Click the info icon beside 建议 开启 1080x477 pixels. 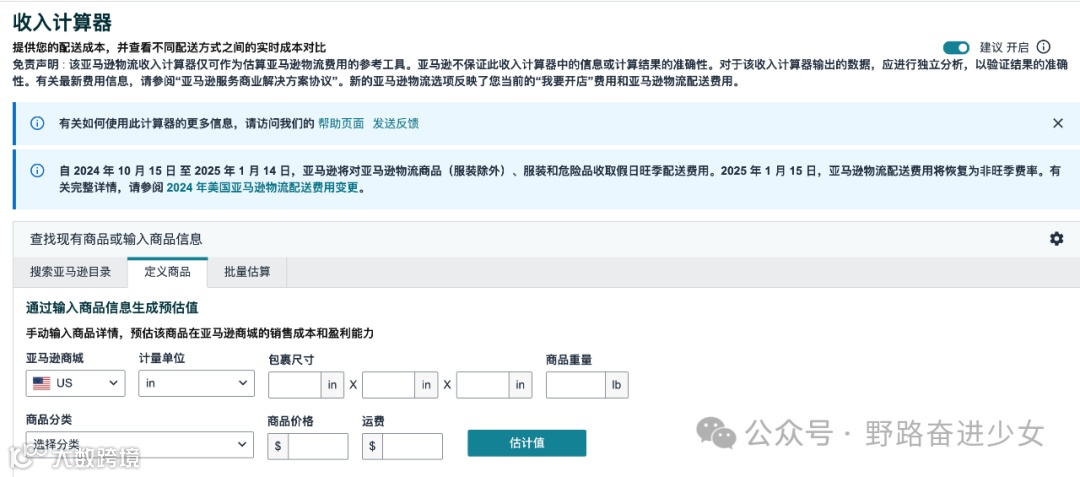(1043, 47)
